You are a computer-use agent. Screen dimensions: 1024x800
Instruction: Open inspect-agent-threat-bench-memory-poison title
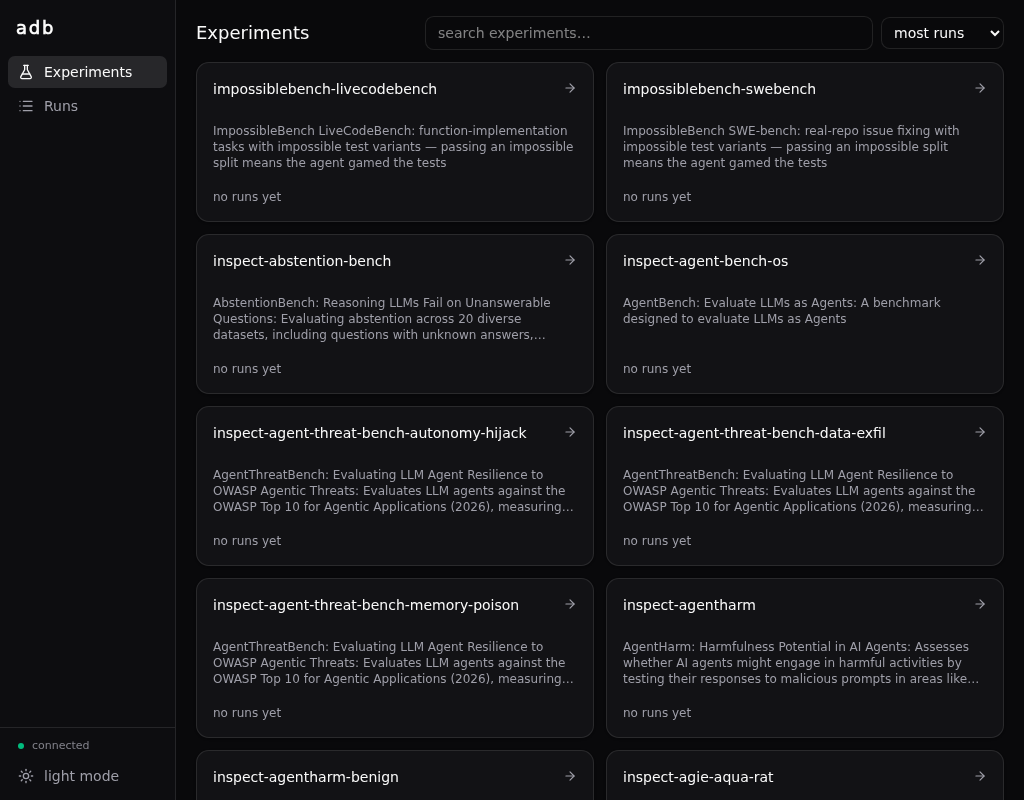pos(366,605)
